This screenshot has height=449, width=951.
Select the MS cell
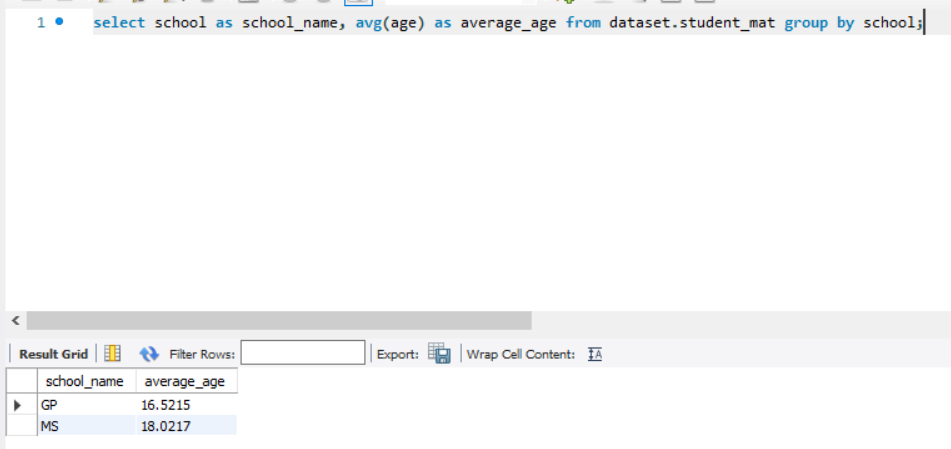click(x=87, y=426)
